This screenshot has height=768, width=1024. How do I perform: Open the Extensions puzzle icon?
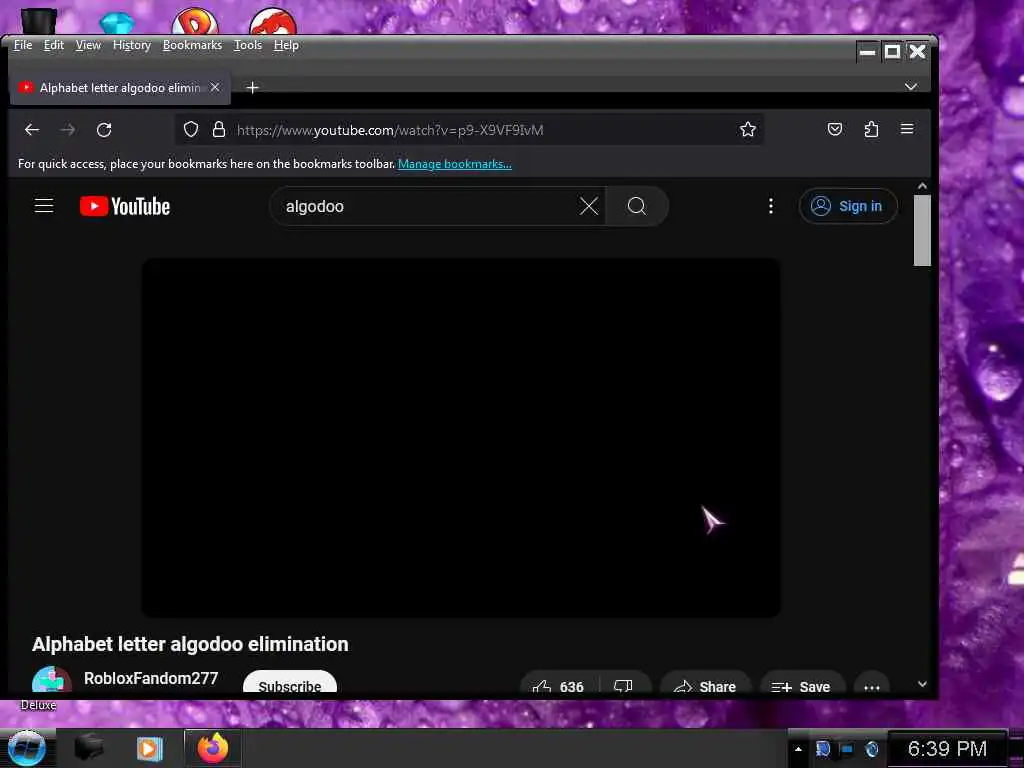(871, 129)
